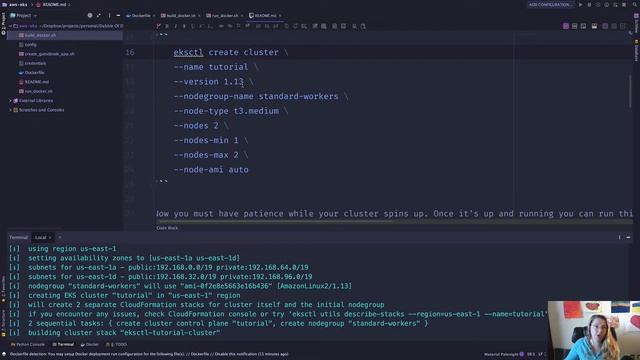Open terminal panel options menu icon
640x360 pixels.
tap(619, 238)
